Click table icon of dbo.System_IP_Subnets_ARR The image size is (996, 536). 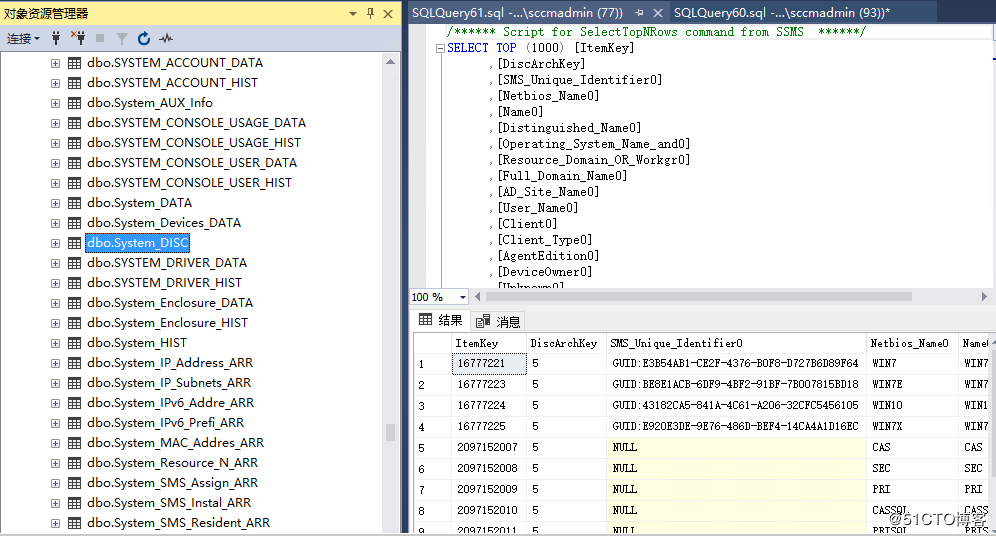[74, 383]
